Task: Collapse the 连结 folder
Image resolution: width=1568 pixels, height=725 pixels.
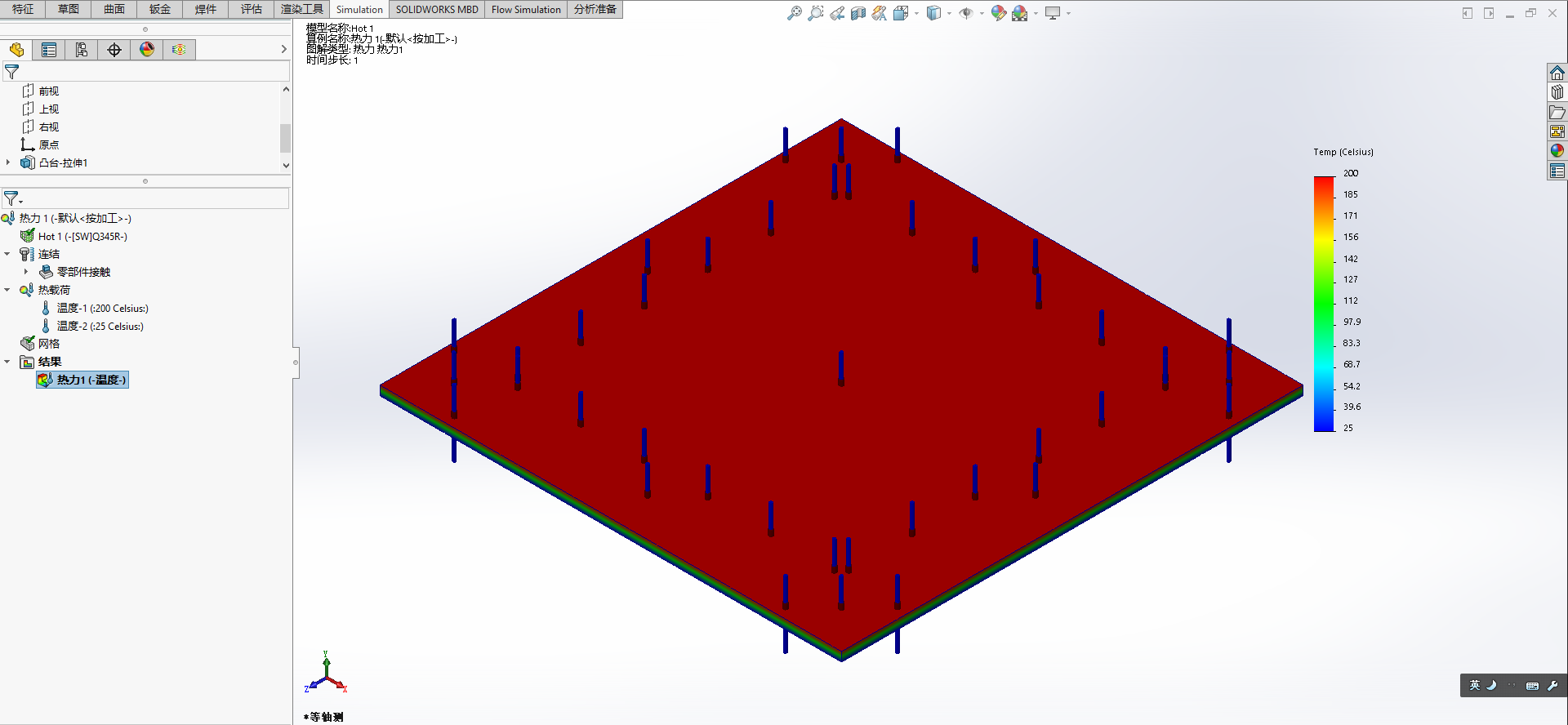Action: click(x=7, y=254)
